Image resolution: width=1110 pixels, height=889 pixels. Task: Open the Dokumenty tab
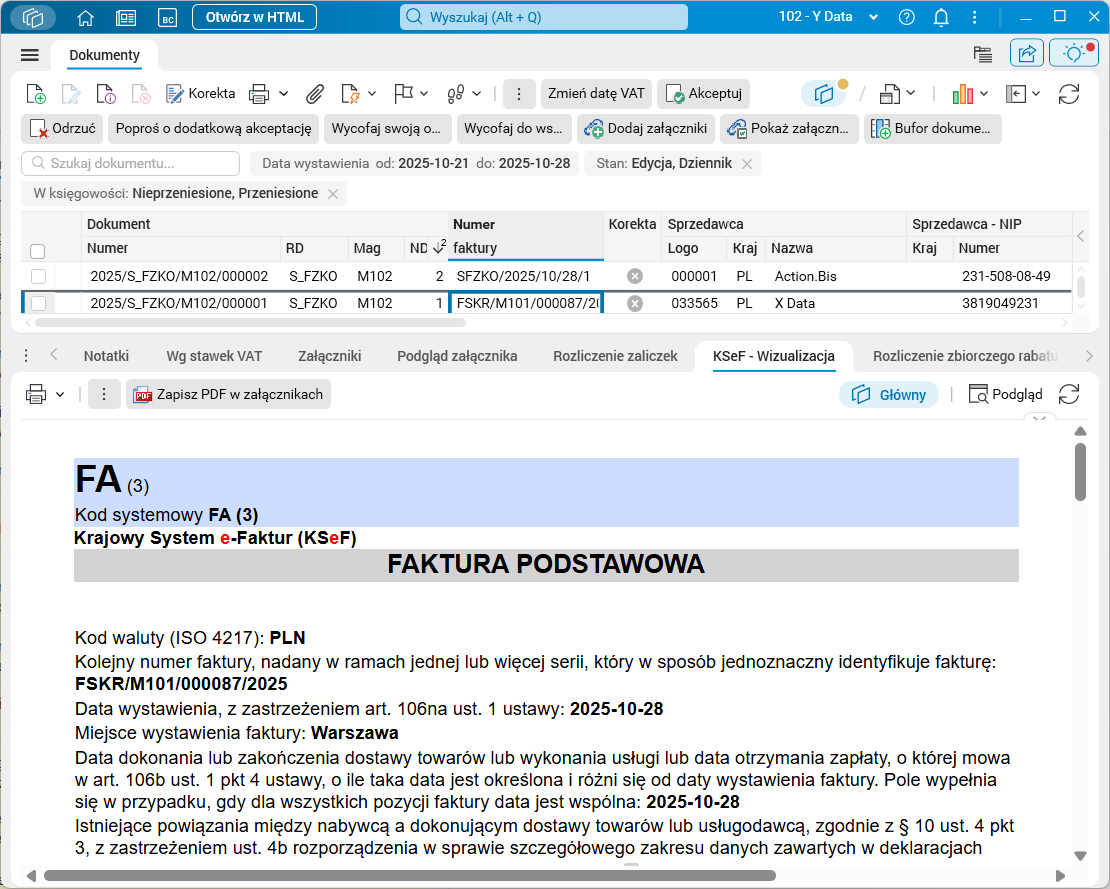pos(105,55)
